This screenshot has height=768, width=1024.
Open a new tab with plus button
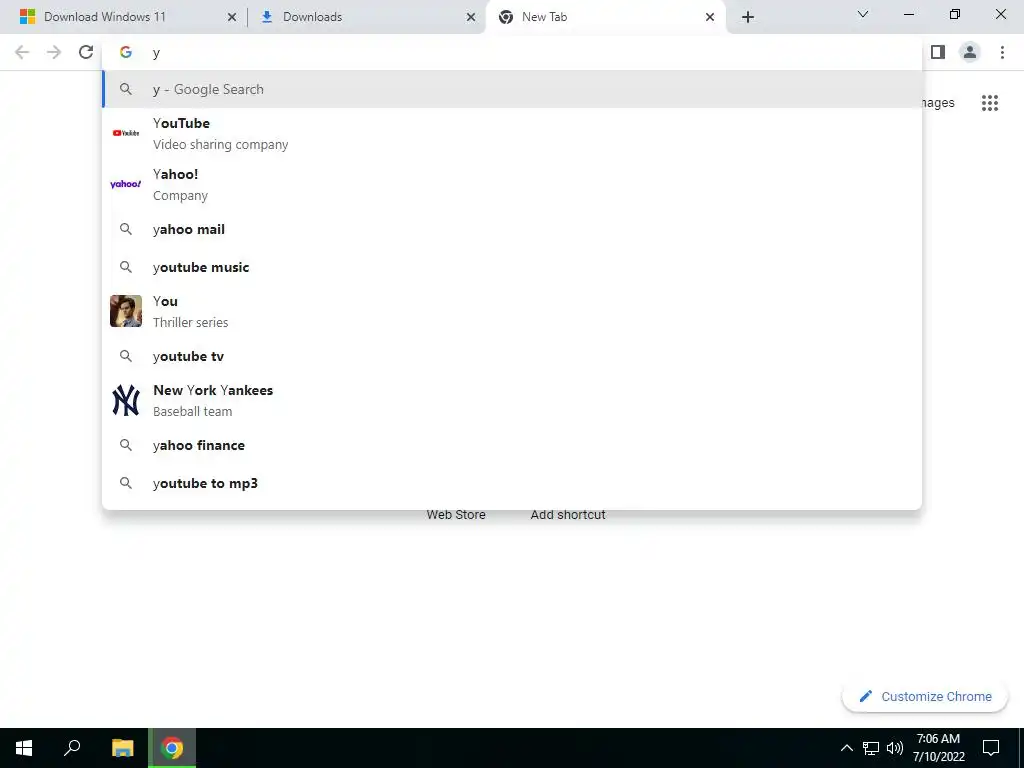point(748,17)
